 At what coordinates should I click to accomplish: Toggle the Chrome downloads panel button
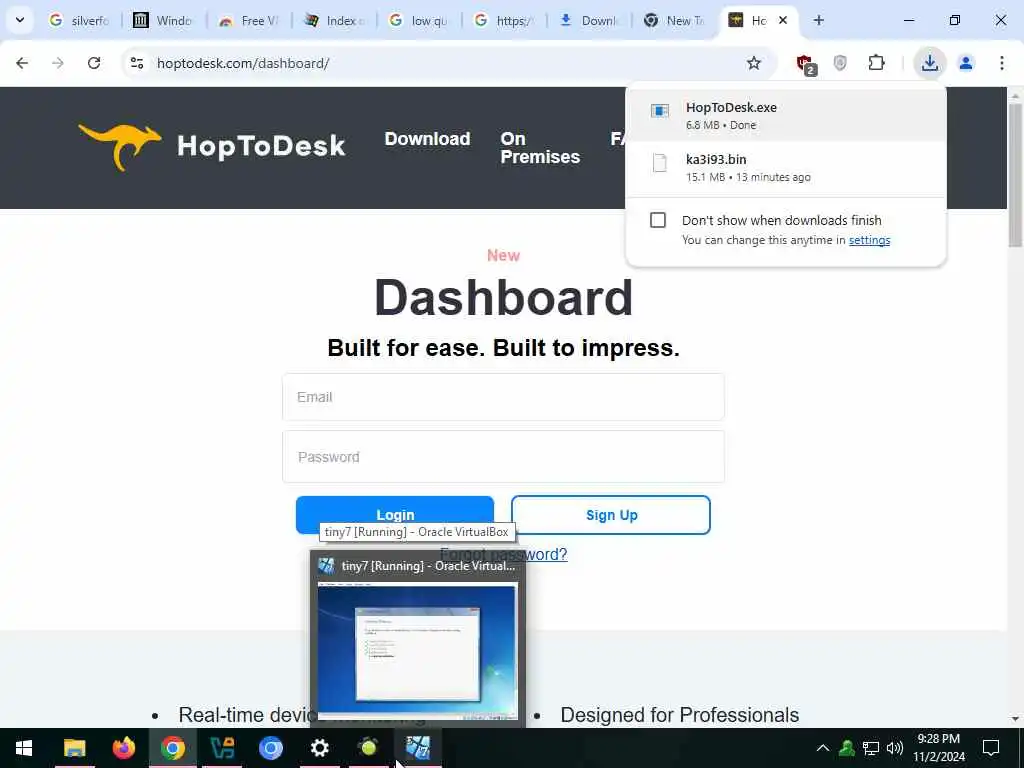(x=929, y=63)
